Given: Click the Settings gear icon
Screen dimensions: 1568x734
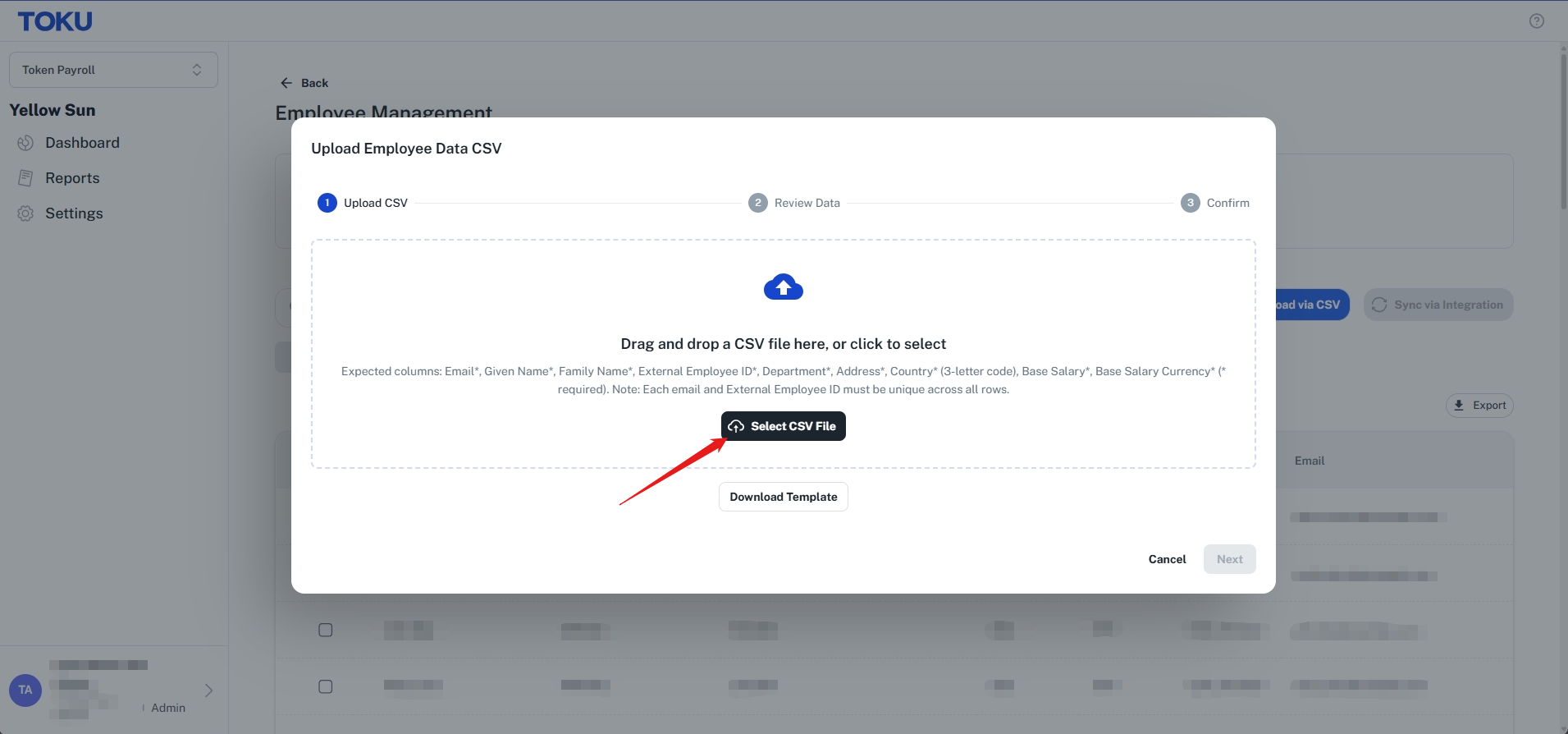Looking at the screenshot, I should [x=25, y=213].
